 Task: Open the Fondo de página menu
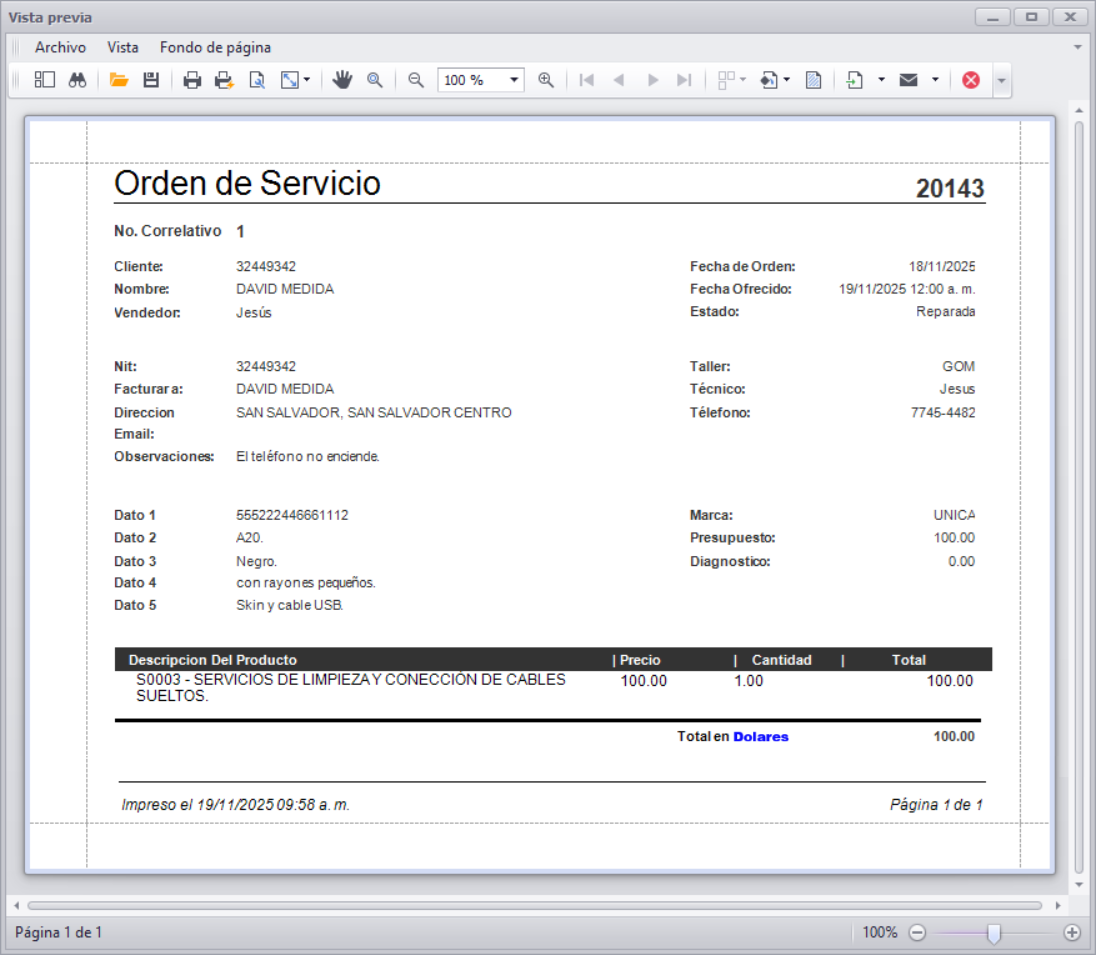[215, 47]
